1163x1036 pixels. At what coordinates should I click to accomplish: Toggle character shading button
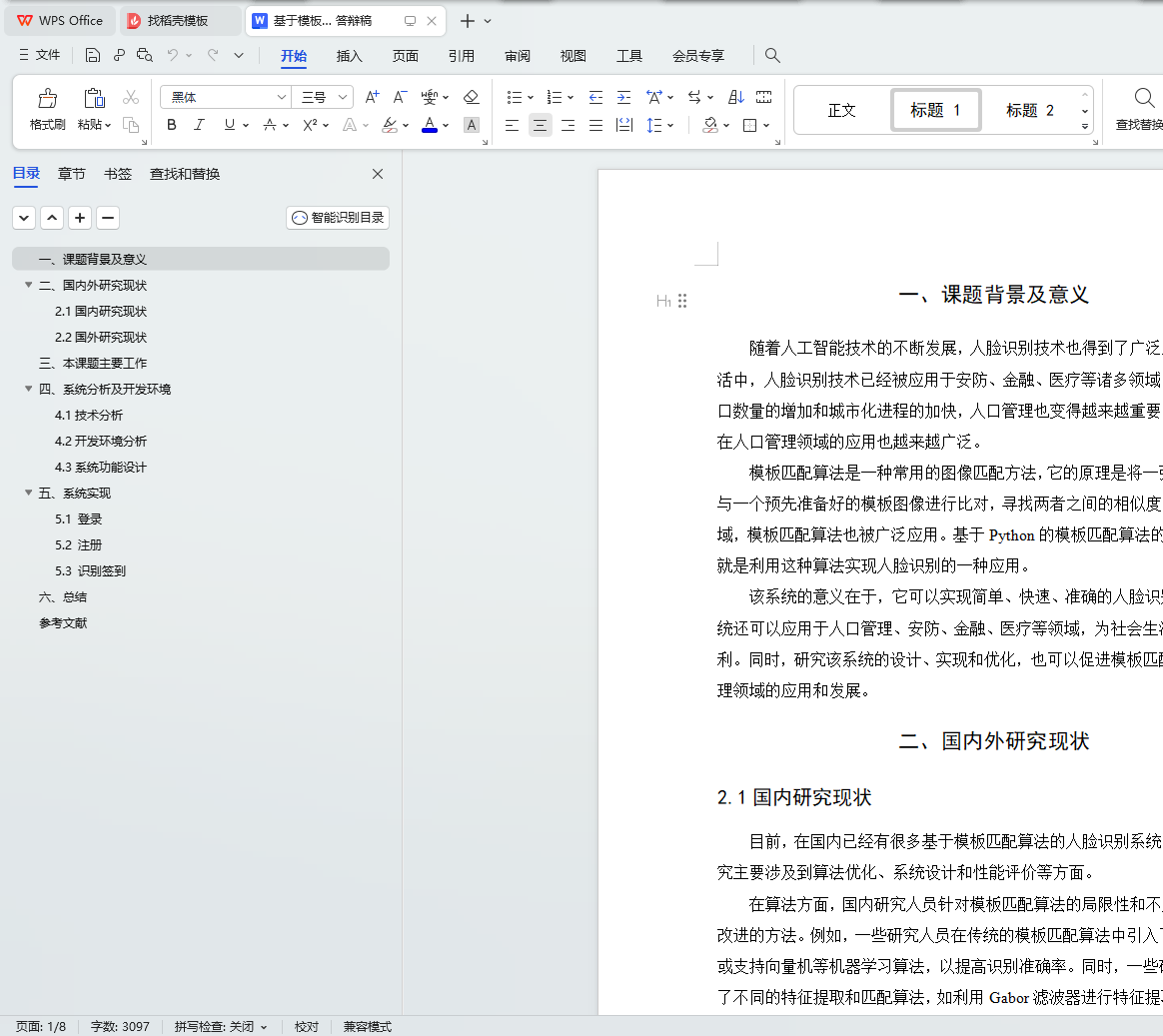click(472, 125)
